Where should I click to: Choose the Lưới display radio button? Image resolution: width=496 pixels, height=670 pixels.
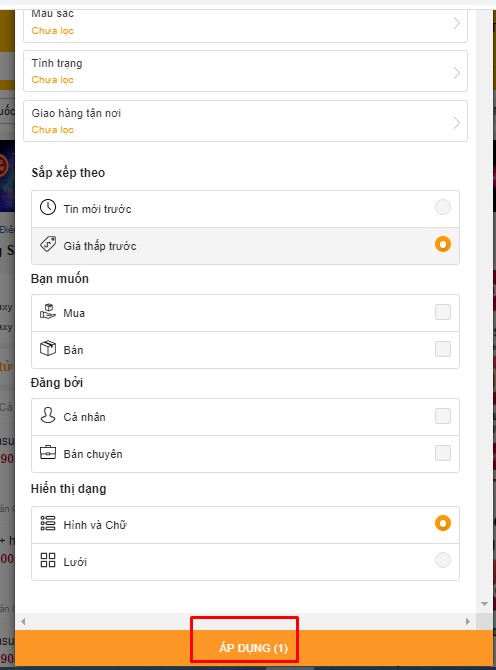(443, 560)
